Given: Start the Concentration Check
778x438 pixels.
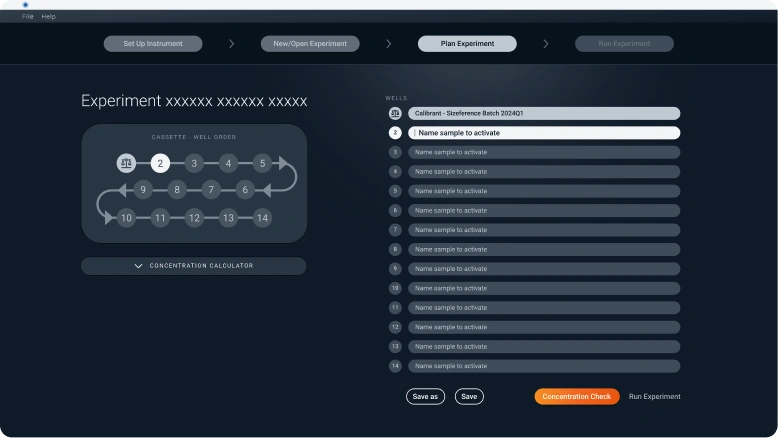Looking at the screenshot, I should [577, 397].
